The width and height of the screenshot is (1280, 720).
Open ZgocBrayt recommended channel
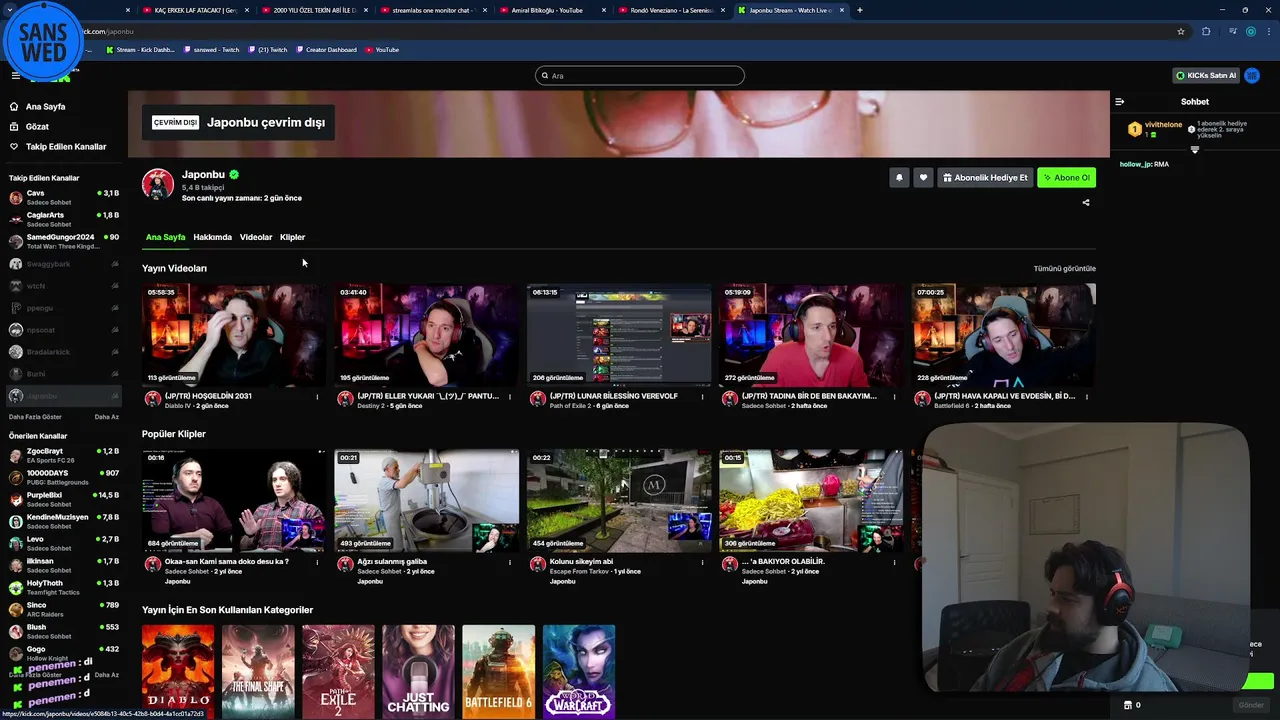click(64, 455)
